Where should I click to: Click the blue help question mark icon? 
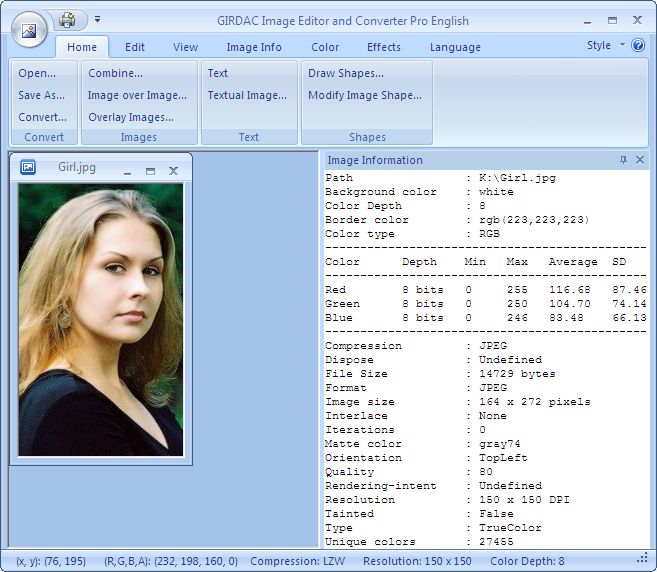[638, 45]
